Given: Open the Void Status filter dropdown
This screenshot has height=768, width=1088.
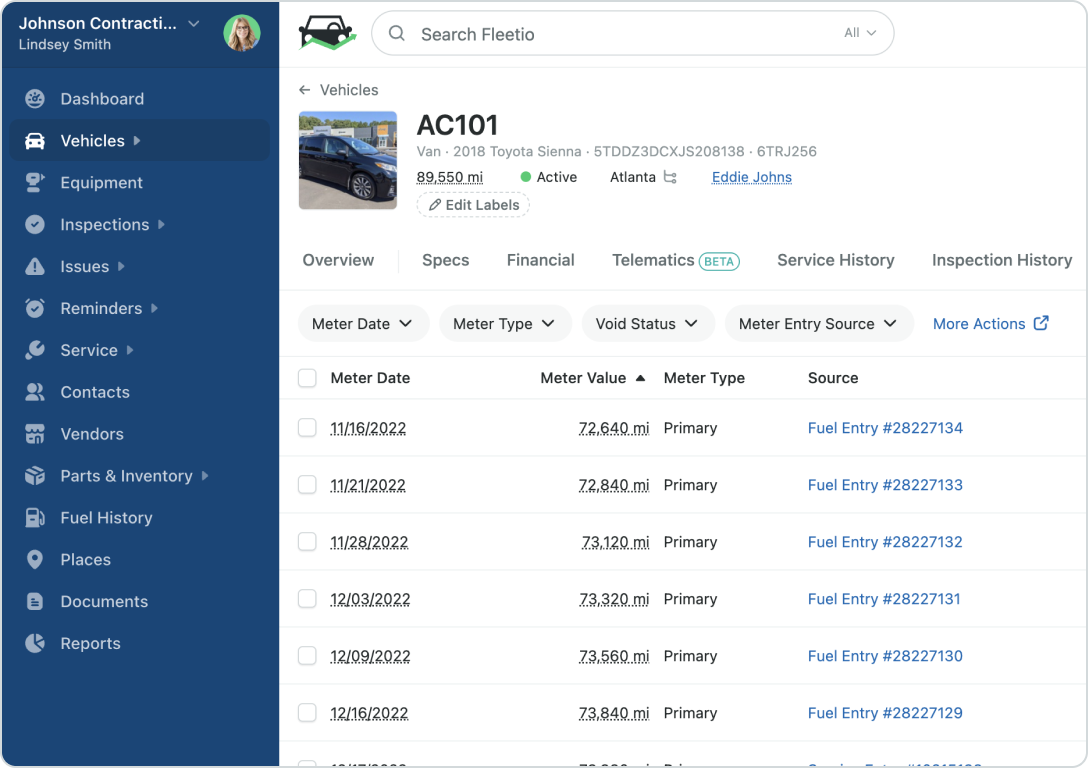Looking at the screenshot, I should coord(648,323).
